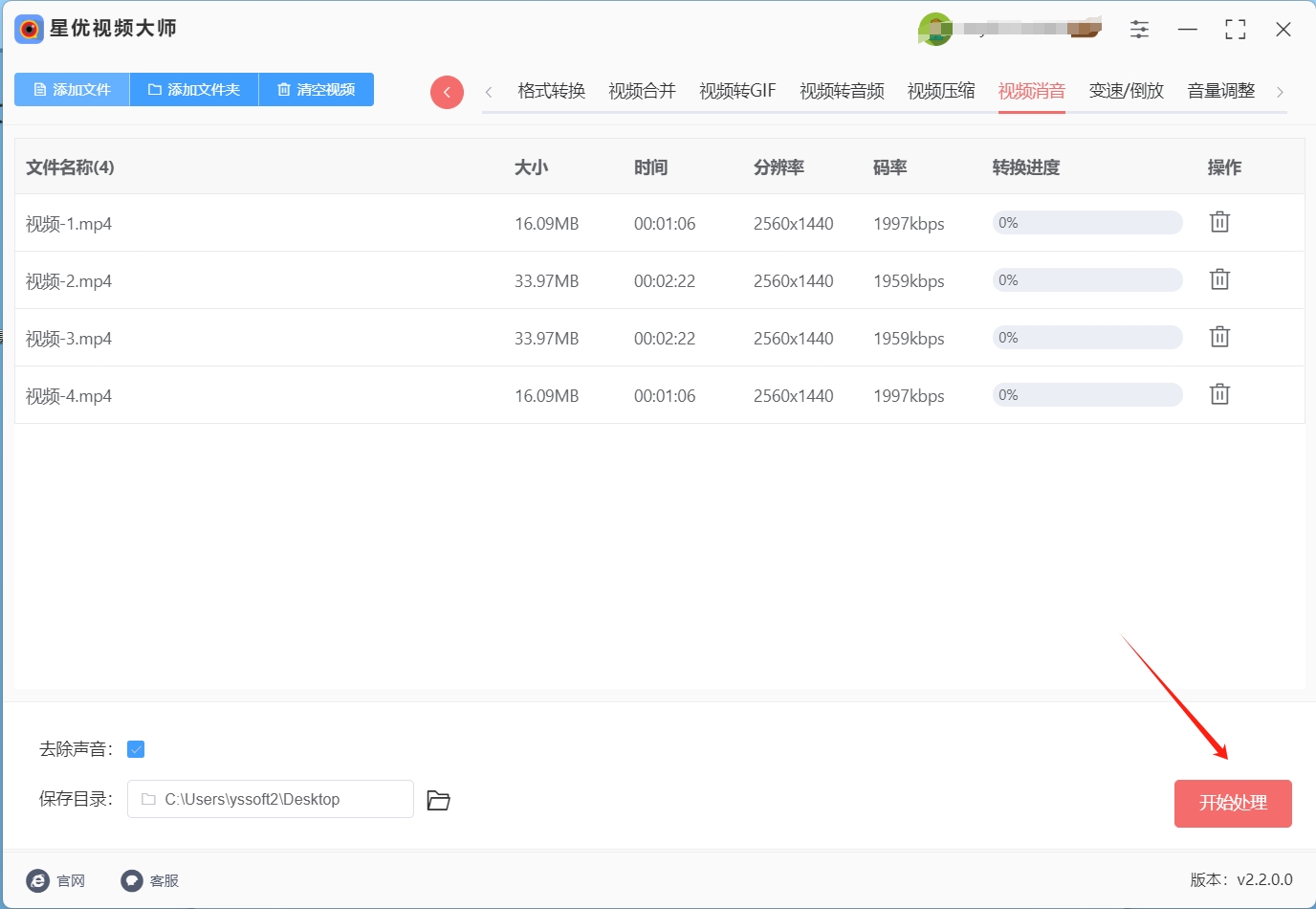This screenshot has width=1316, height=909.
Task: Open the settings sliders icon in title bar
Action: click(x=1139, y=30)
